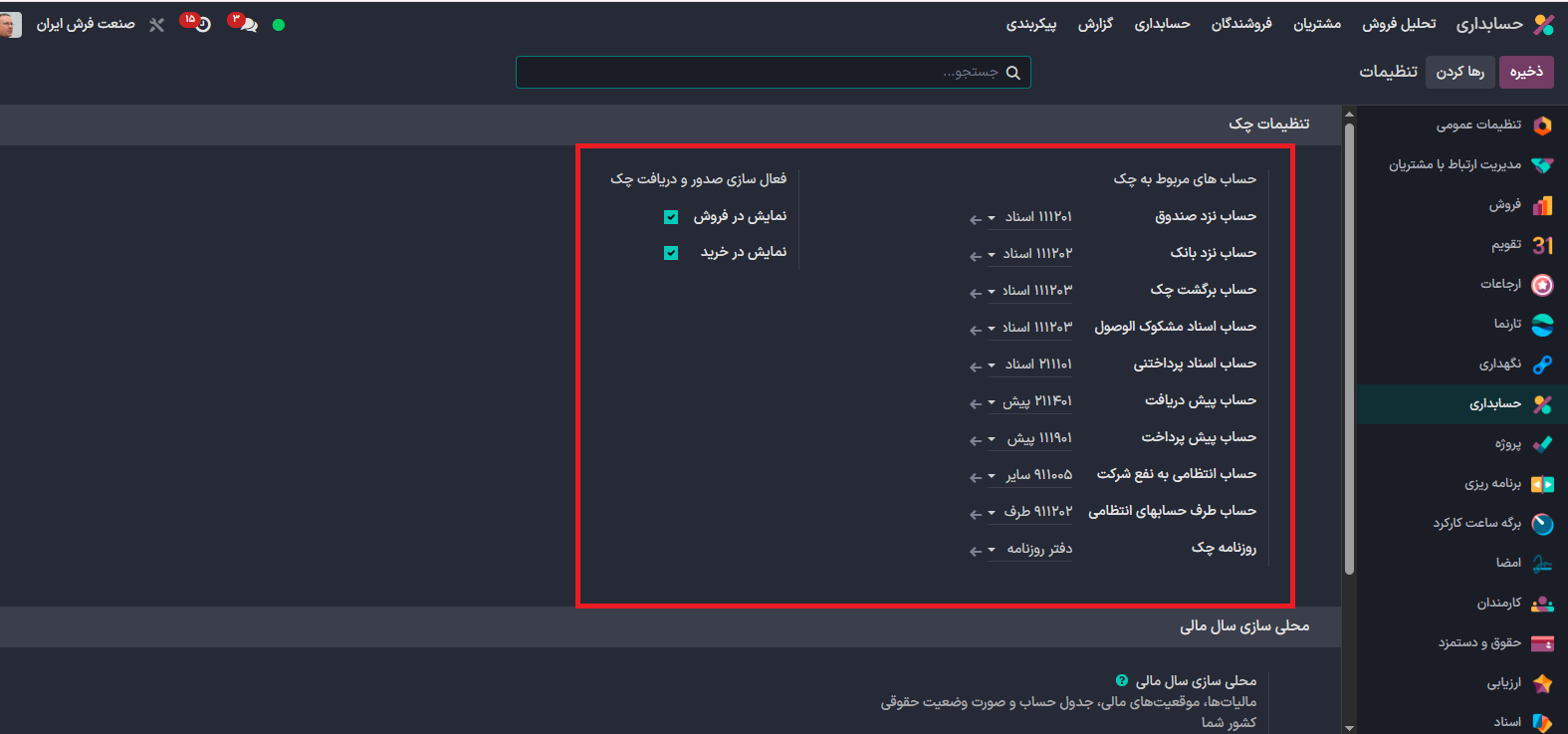
Task: Click the settings vertical scrollbar
Action: click(1349, 349)
